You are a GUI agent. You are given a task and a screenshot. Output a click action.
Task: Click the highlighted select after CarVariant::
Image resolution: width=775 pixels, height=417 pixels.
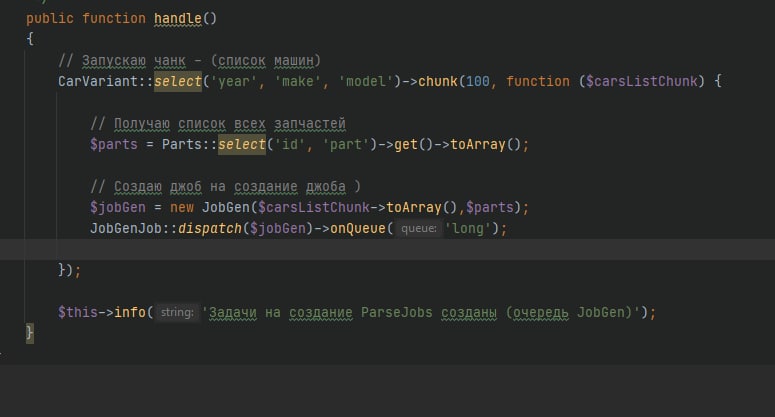(178, 82)
